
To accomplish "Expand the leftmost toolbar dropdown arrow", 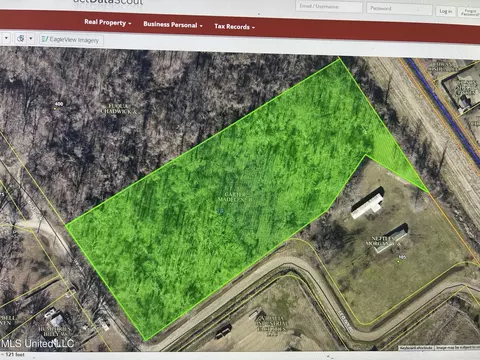I will click(6, 38).
